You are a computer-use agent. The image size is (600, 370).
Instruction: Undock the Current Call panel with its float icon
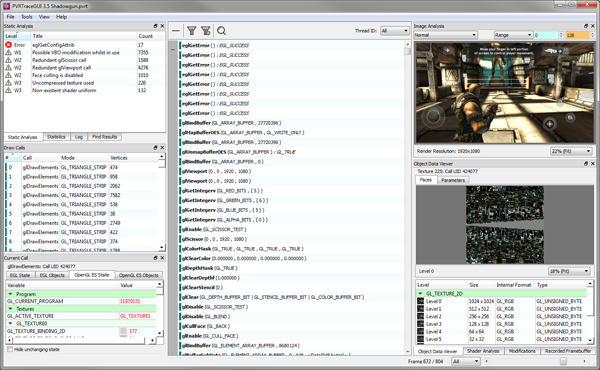coord(155,258)
